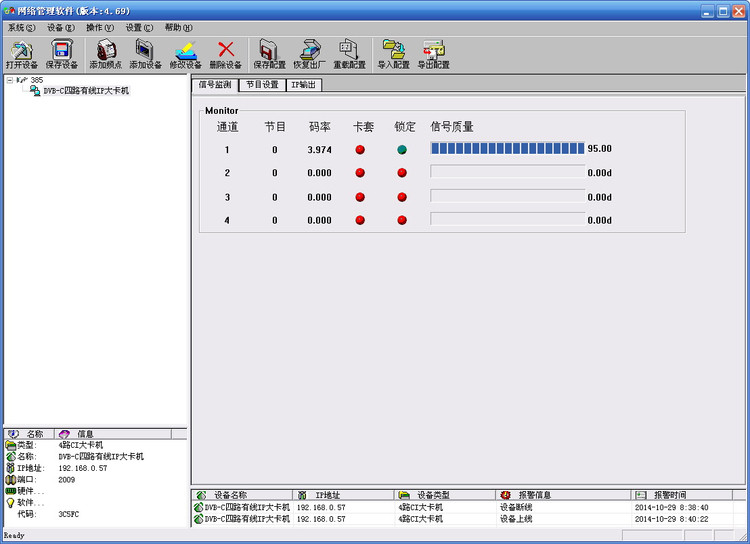750x544 pixels.
Task: Click the 导入配置 folder icon
Action: [394, 50]
